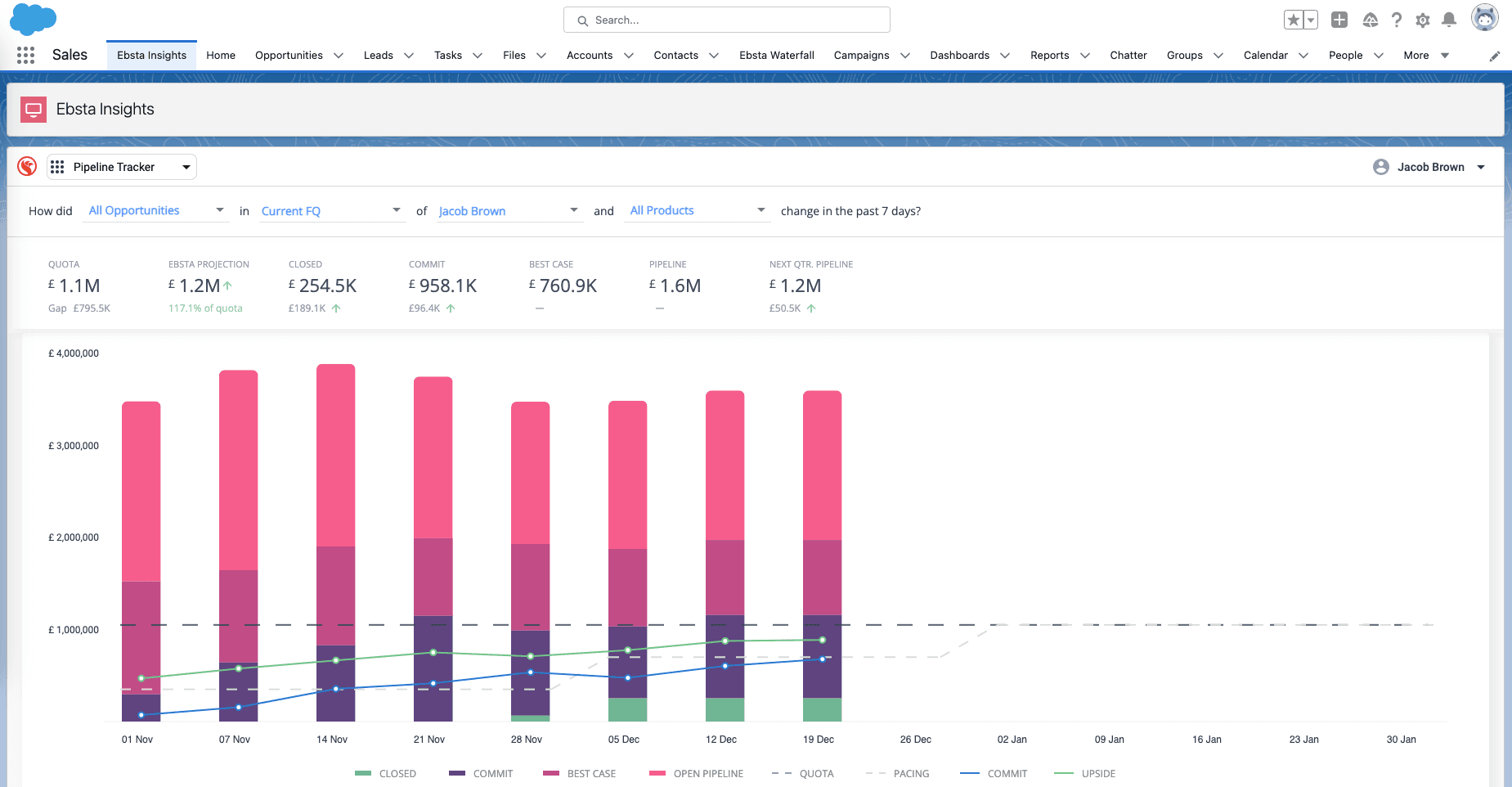1512x787 pixels.
Task: Click the user icon beside Jacob Brown
Action: [x=1381, y=167]
